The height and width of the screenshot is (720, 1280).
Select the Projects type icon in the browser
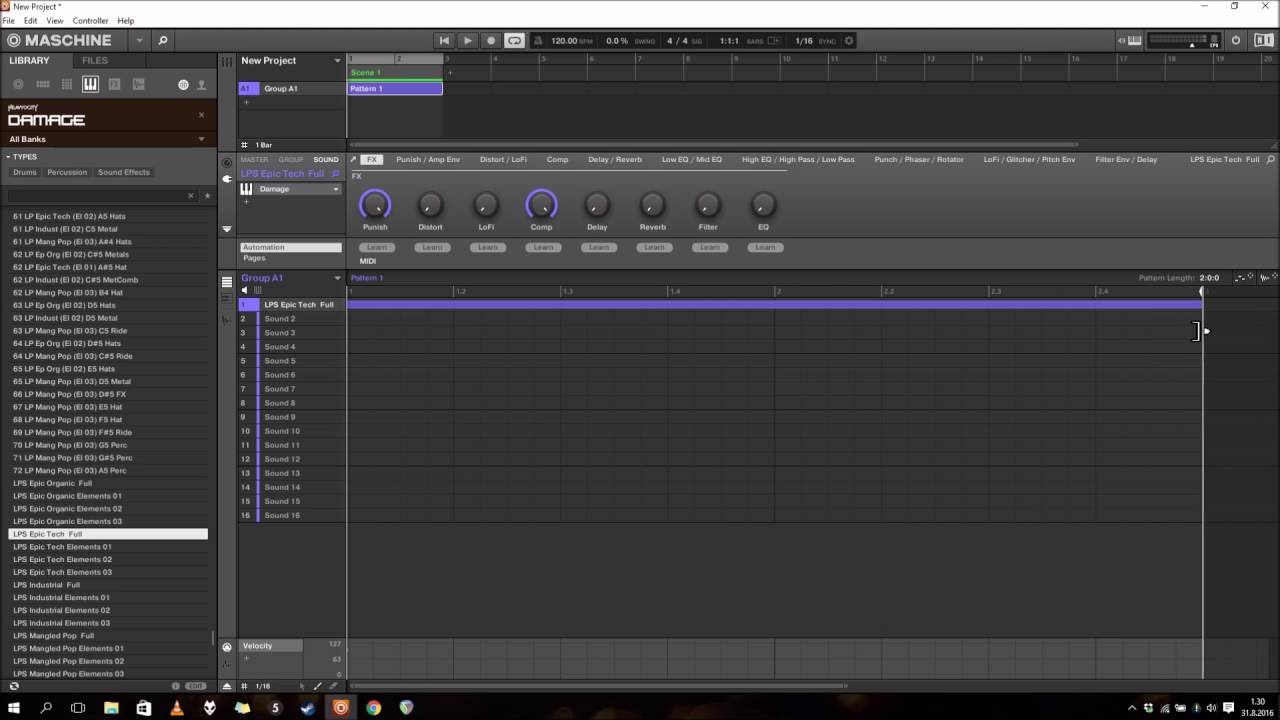tap(19, 85)
